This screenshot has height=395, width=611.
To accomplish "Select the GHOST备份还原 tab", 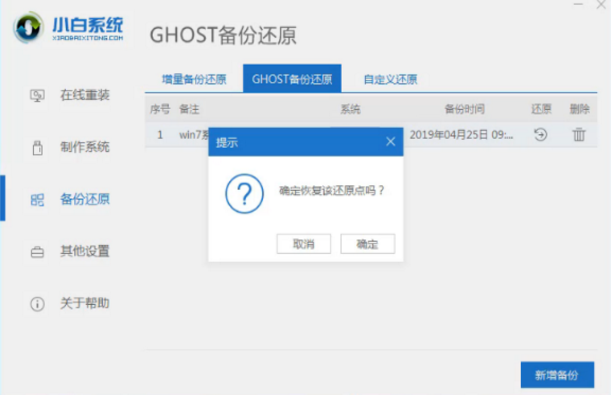I will [x=292, y=79].
